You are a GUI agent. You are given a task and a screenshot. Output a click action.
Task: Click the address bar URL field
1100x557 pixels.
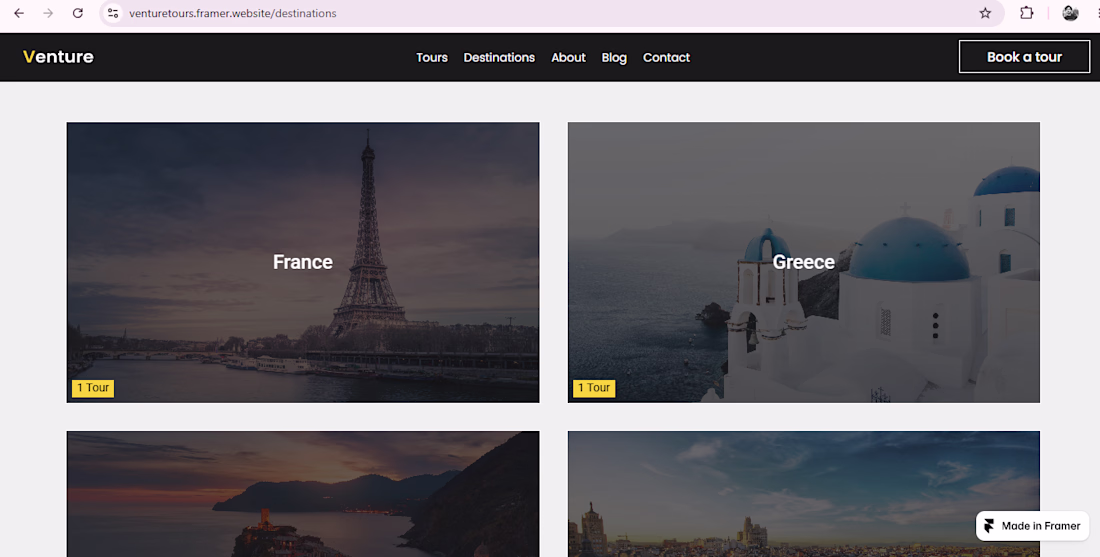[x=551, y=13]
